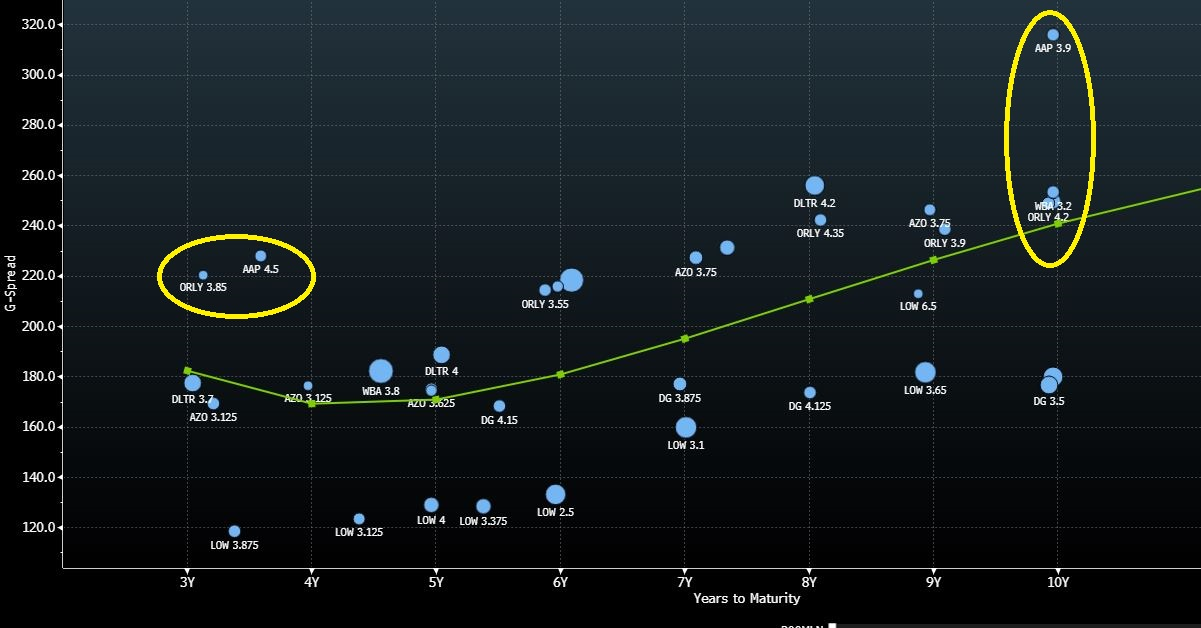Screen dimensions: 1201x628
Task: Select the LOW 3.875 data point
Action: coord(234,531)
